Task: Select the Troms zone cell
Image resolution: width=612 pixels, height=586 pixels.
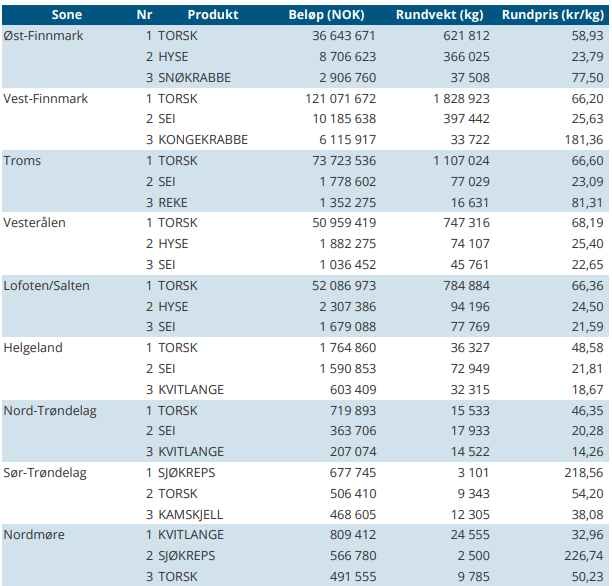Action: [x=22, y=161]
